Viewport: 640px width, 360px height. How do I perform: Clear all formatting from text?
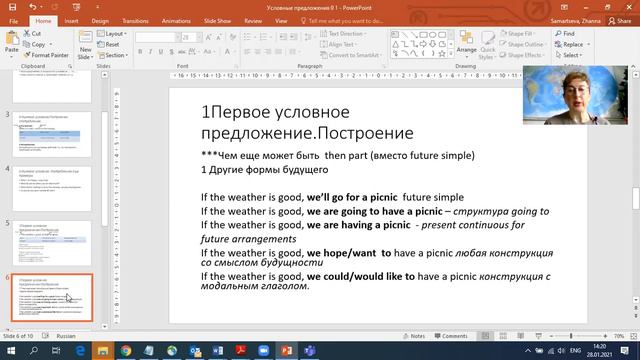(233, 38)
